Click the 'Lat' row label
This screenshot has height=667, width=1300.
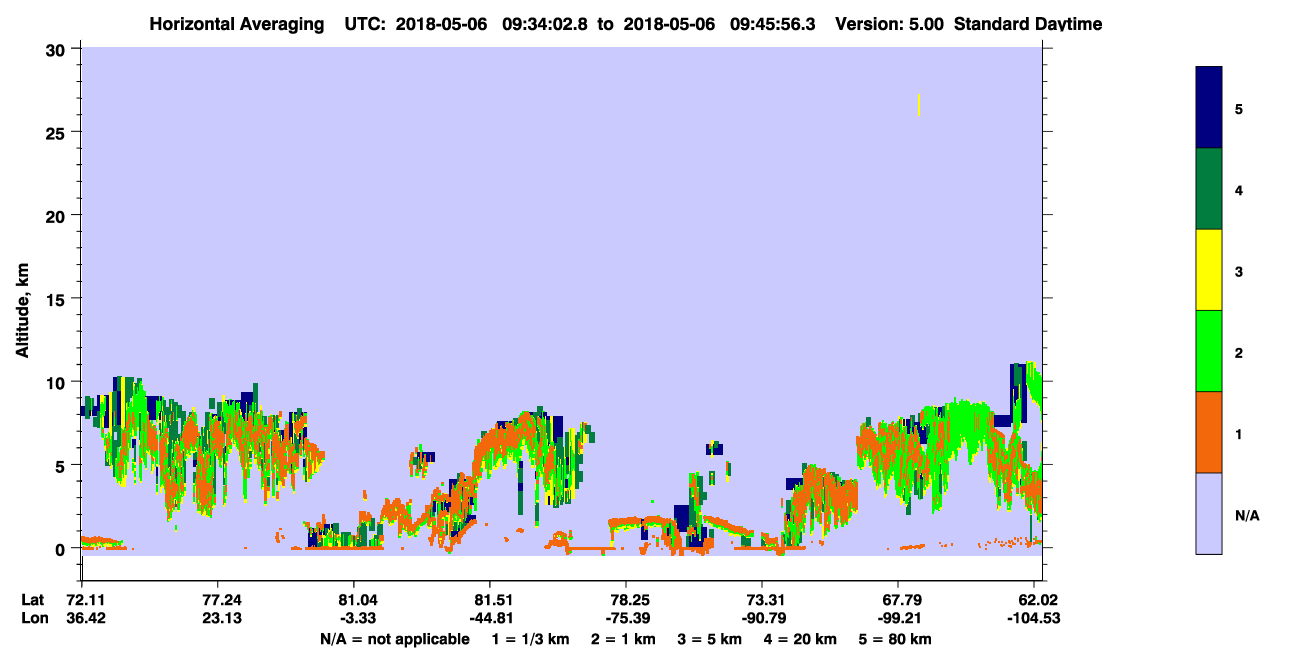33,600
